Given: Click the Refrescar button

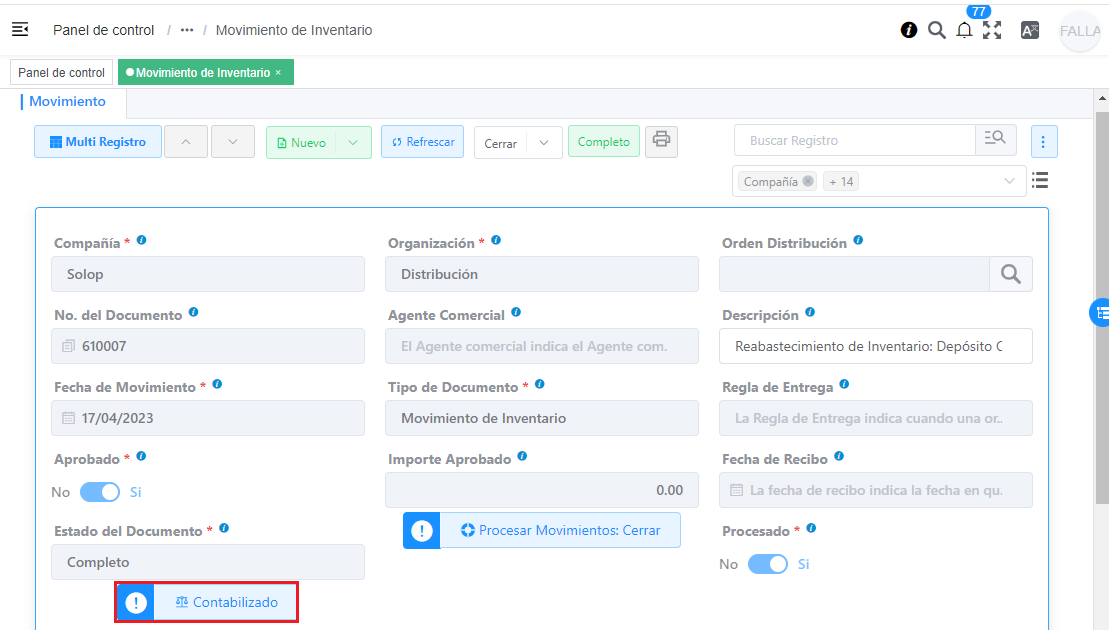Looking at the screenshot, I should click(x=423, y=141).
